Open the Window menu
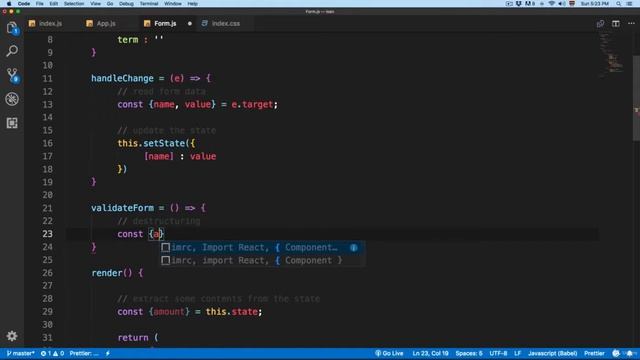 click(x=173, y=4)
